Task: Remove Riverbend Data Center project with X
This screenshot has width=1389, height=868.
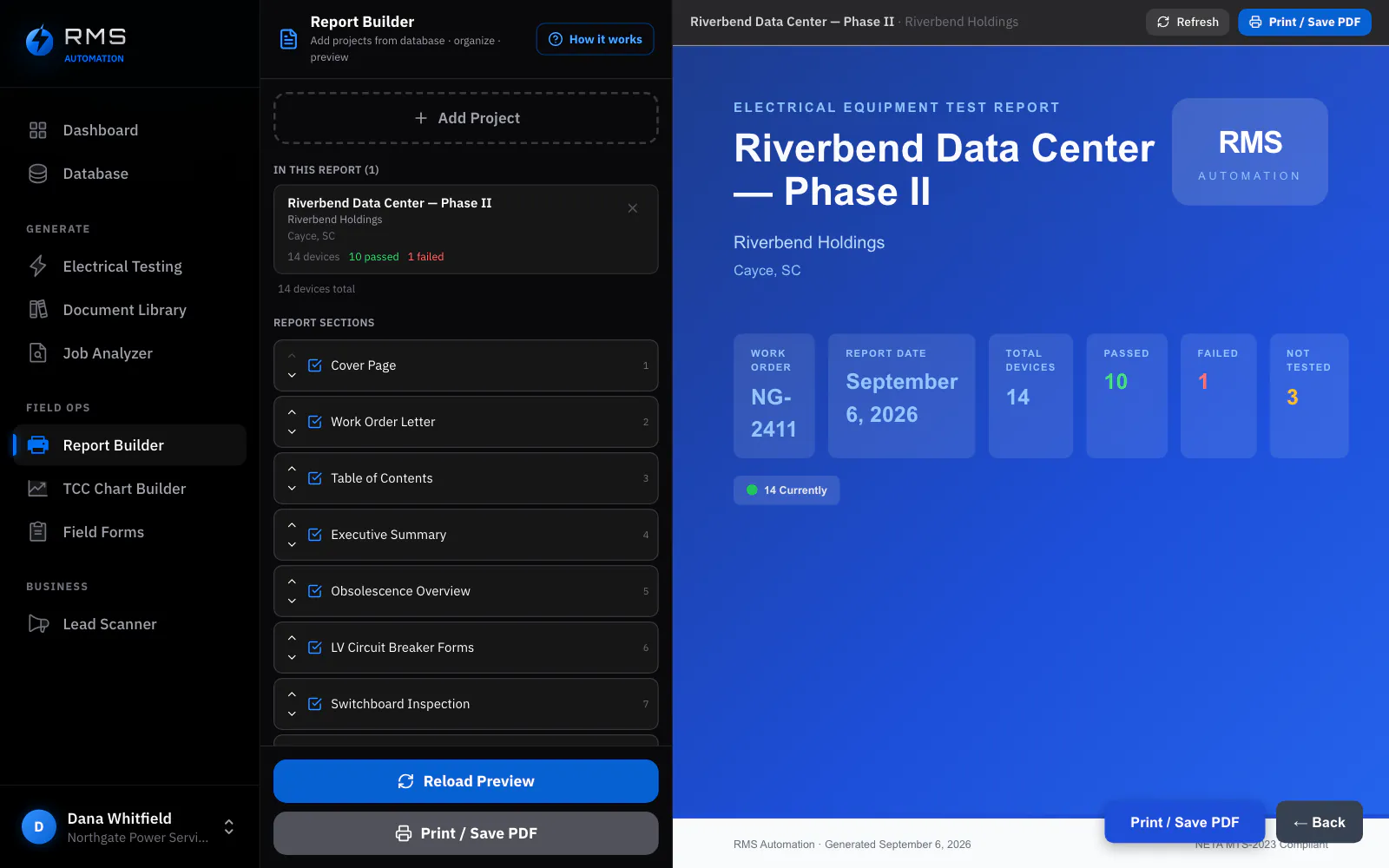Action: pos(633,208)
